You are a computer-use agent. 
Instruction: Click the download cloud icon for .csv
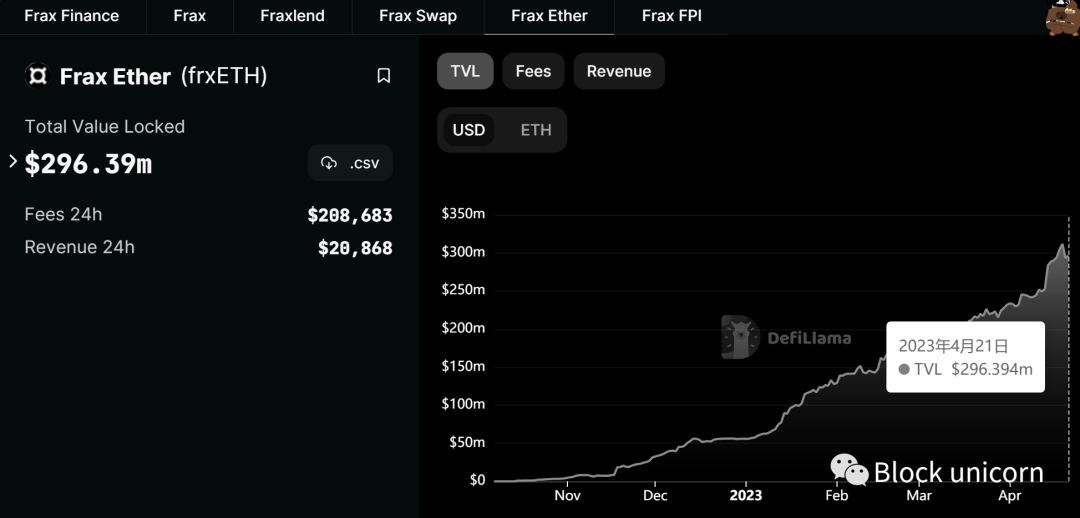pos(329,163)
